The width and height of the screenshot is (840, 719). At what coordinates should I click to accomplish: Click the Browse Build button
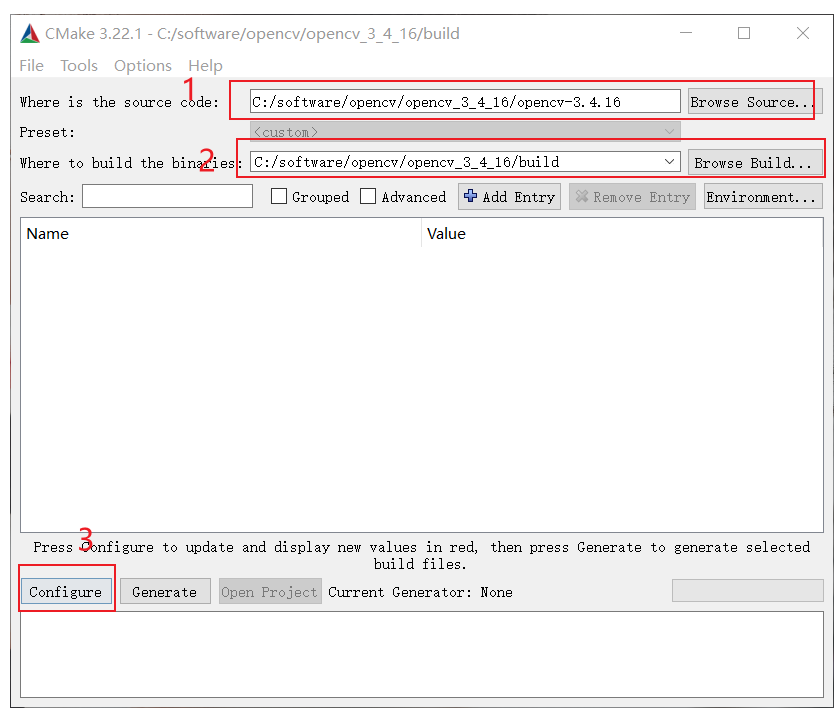pyautogui.click(x=755, y=162)
